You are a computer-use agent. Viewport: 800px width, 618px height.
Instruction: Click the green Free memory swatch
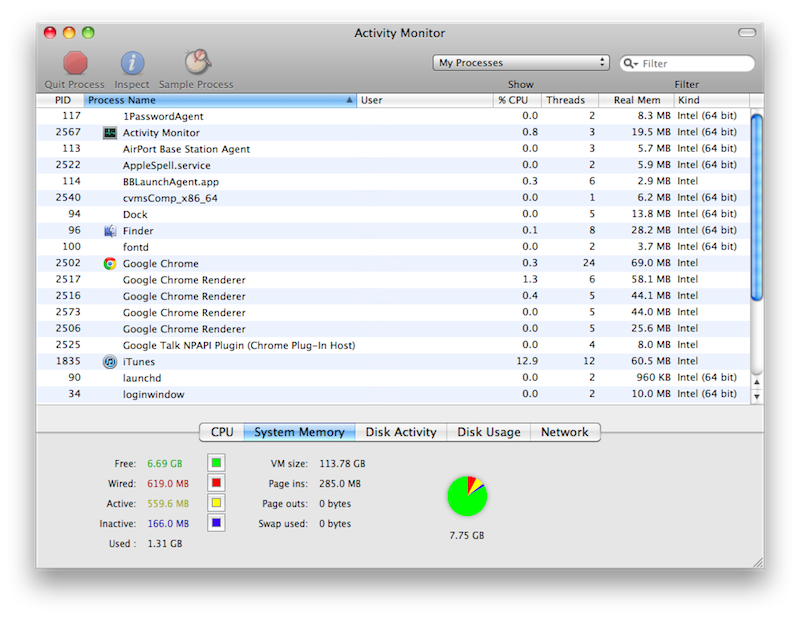216,463
